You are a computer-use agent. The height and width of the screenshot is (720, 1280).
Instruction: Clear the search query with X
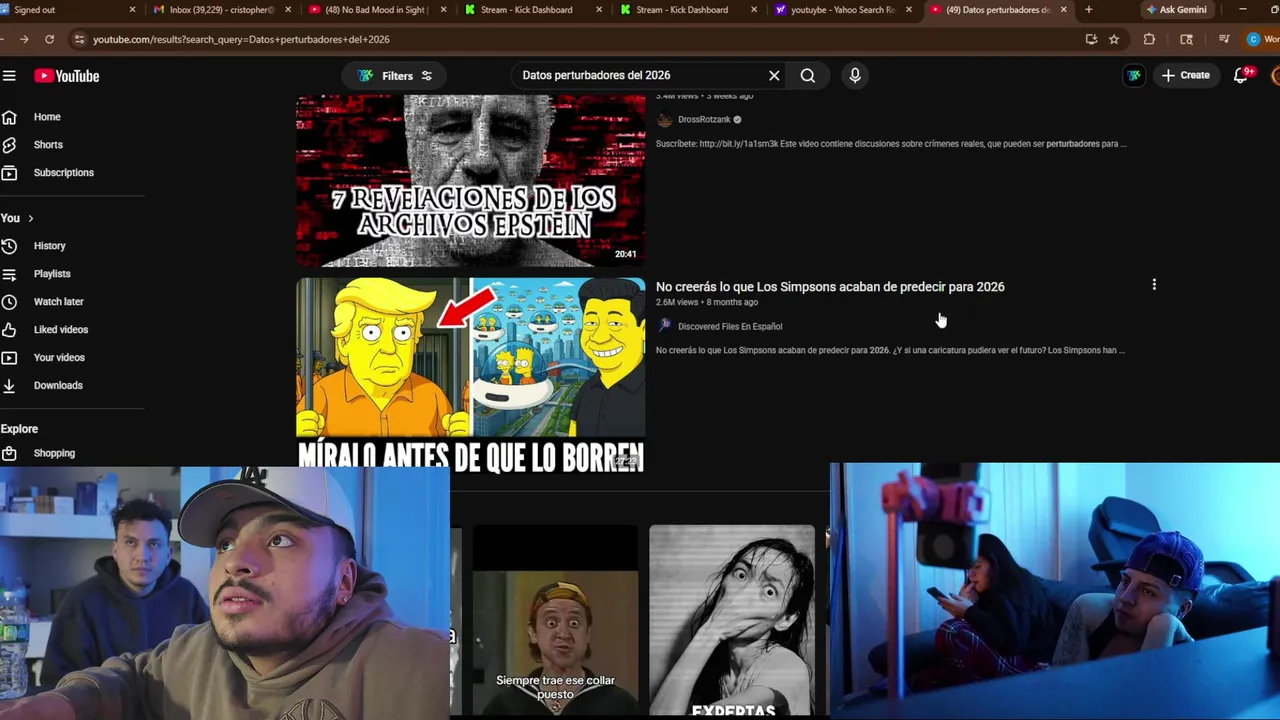click(774, 76)
